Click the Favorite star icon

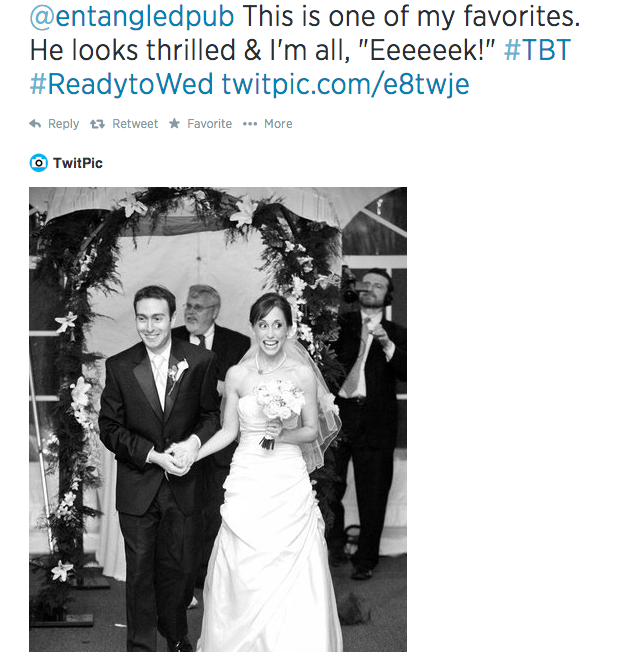pyautogui.click(x=174, y=124)
